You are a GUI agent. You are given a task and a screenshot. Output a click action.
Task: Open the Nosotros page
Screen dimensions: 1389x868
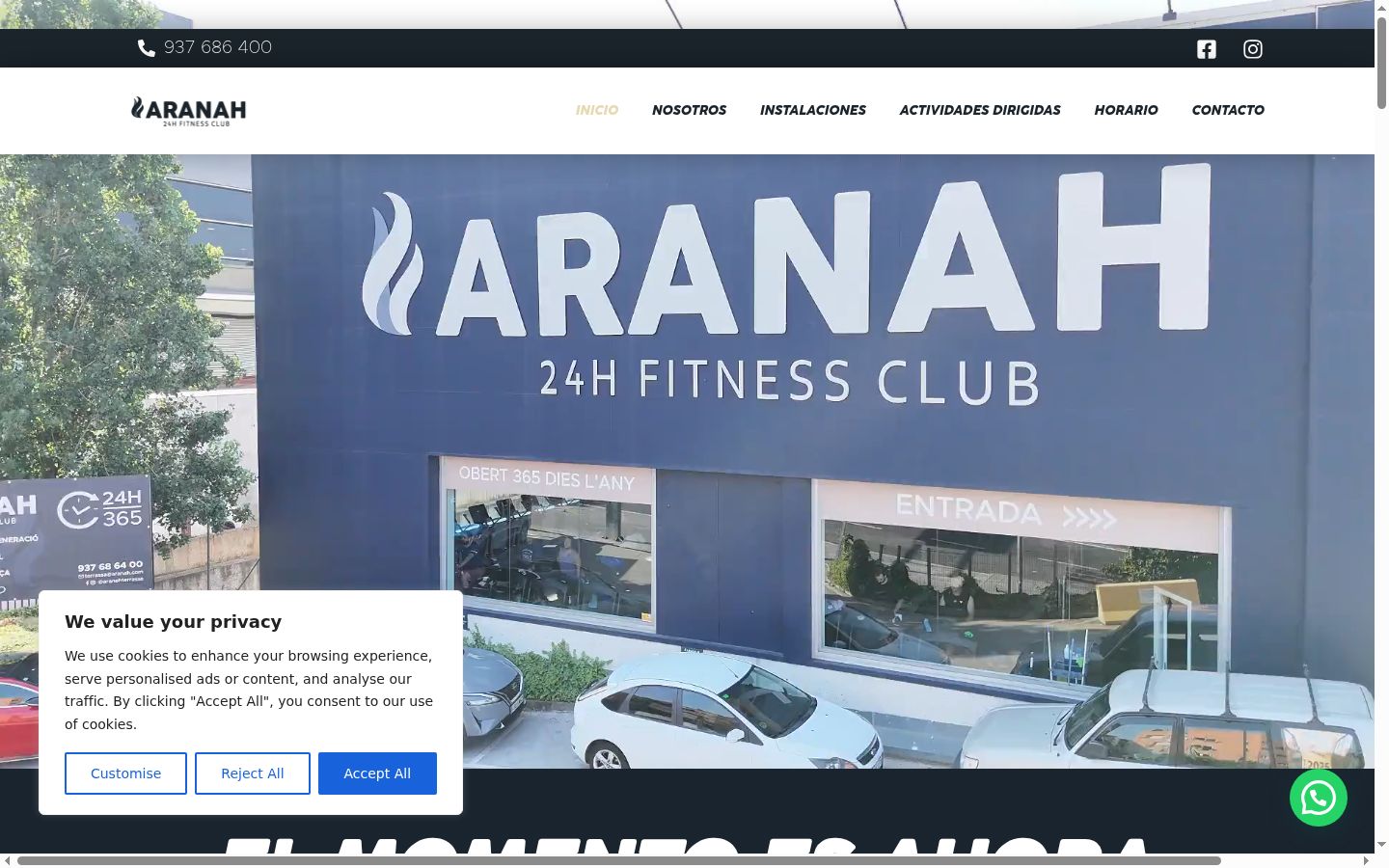690,110
